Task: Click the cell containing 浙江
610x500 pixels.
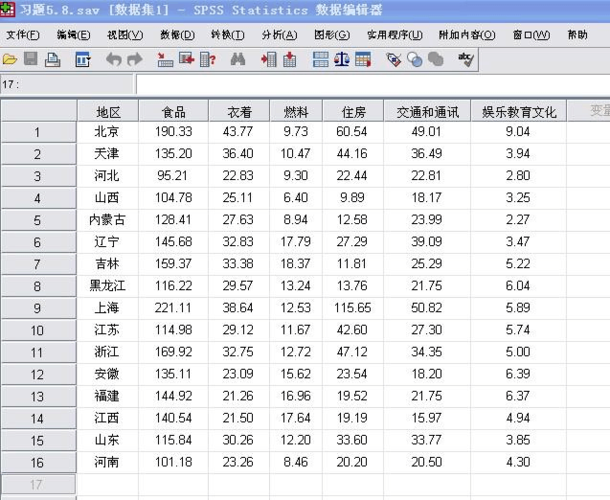Action: pos(108,352)
